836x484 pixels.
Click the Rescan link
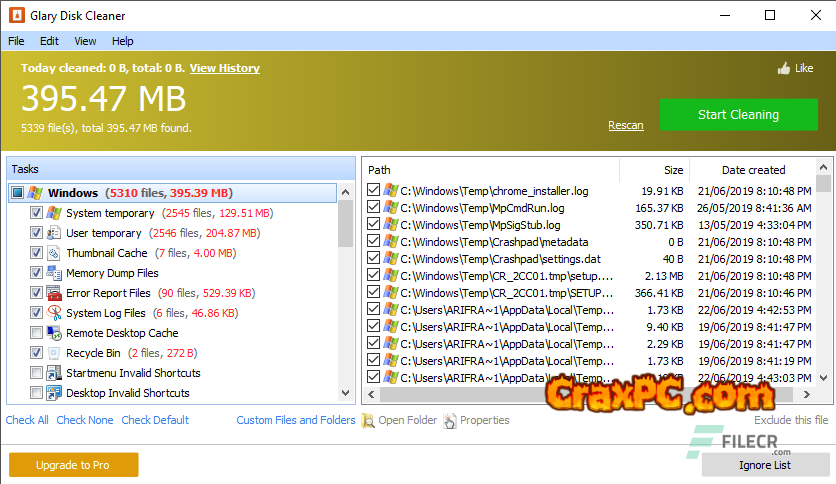coord(625,125)
